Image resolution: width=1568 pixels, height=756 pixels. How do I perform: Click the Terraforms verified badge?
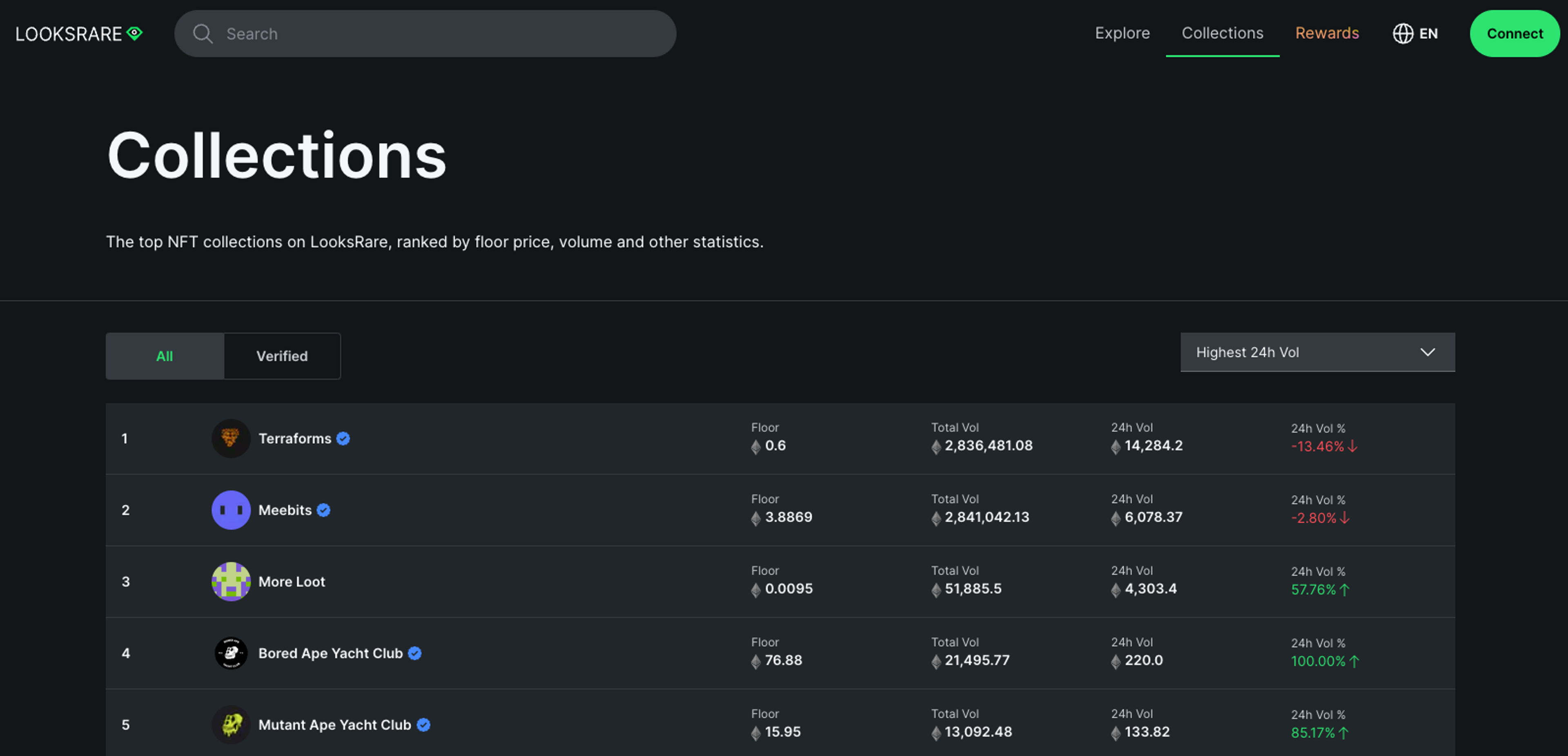click(x=343, y=438)
